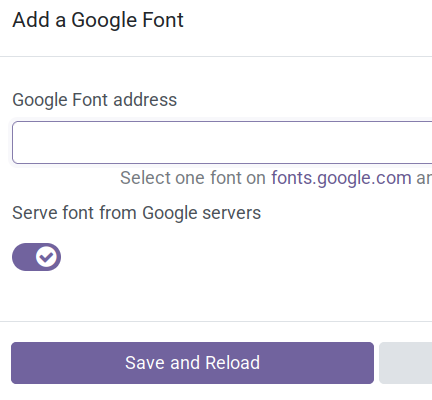Screen dimensions: 432x400
Task: Click the middle of the empty font address field
Action: (x=222, y=143)
